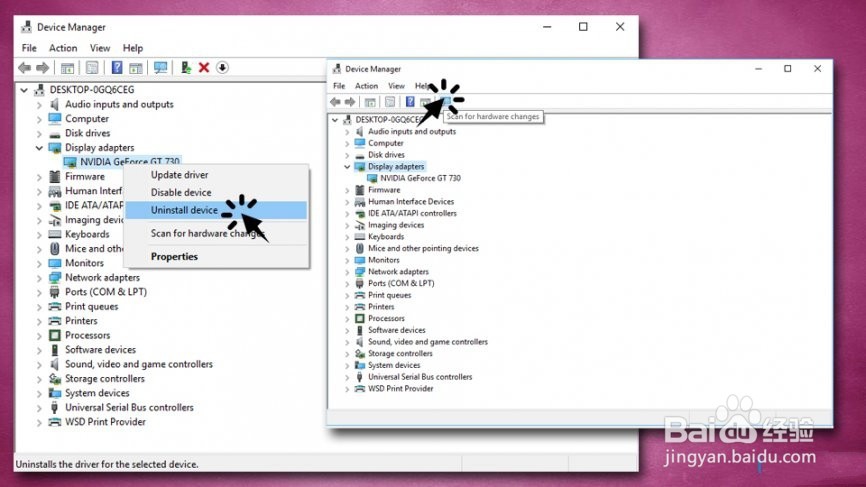Click Show/Hide Console Tree icon in right window
Viewport: 866px width, 487px height.
(x=370, y=102)
